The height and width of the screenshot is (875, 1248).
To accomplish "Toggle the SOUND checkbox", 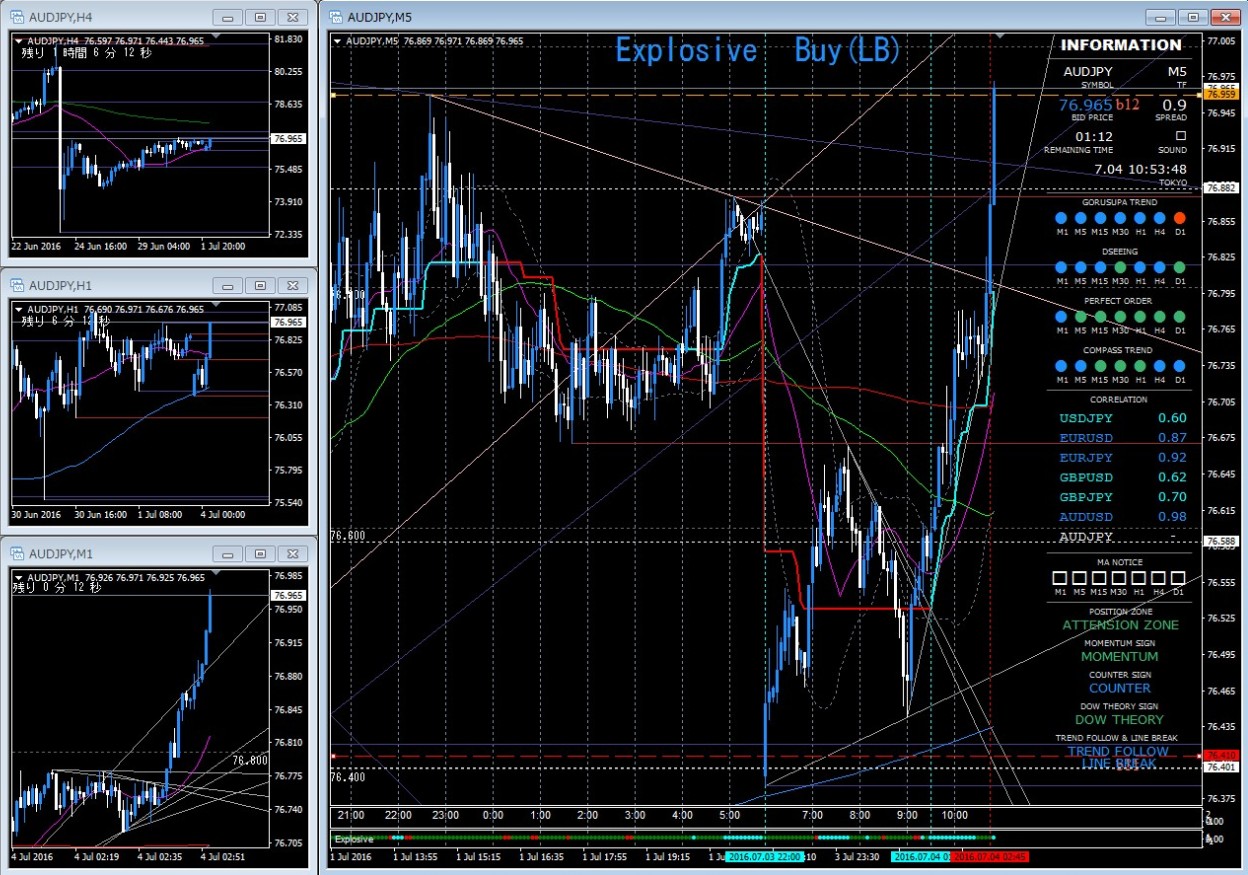I will (1181, 136).
